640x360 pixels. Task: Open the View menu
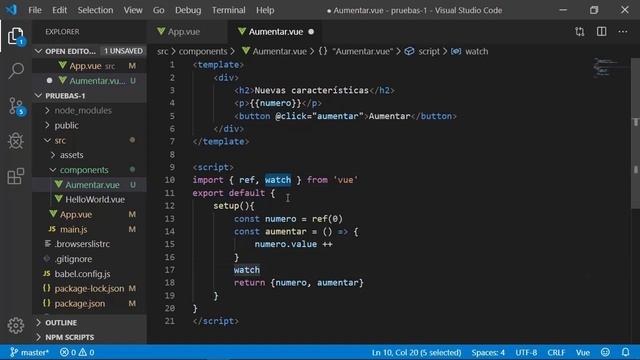click(x=133, y=10)
